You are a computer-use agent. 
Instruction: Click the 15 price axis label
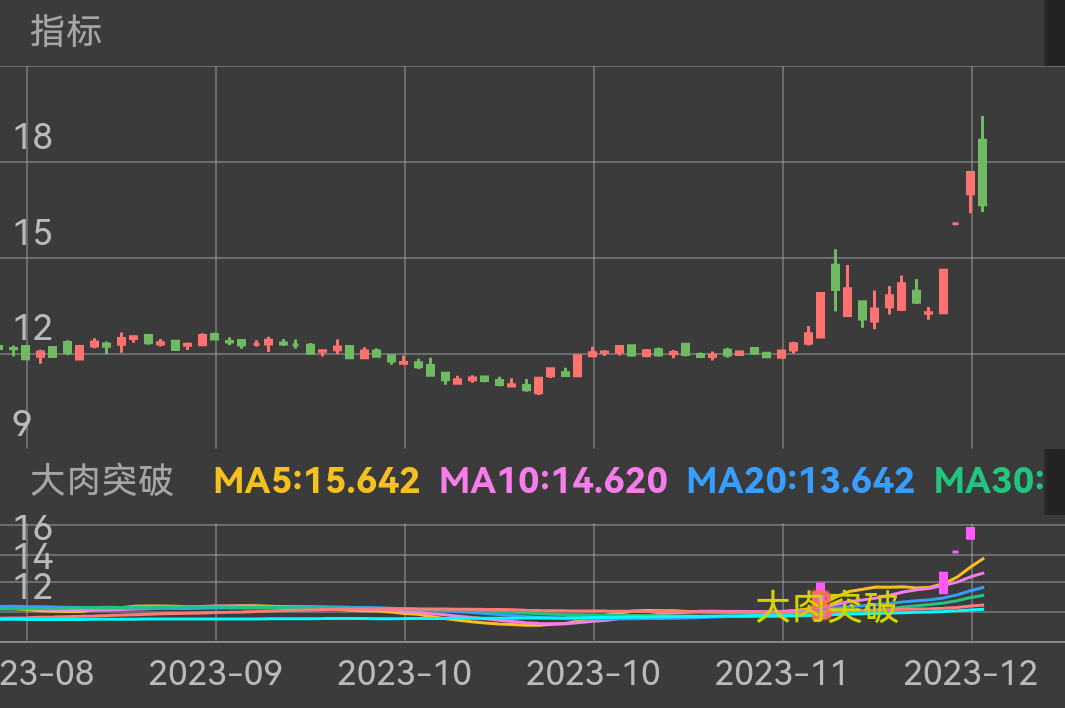(32, 233)
